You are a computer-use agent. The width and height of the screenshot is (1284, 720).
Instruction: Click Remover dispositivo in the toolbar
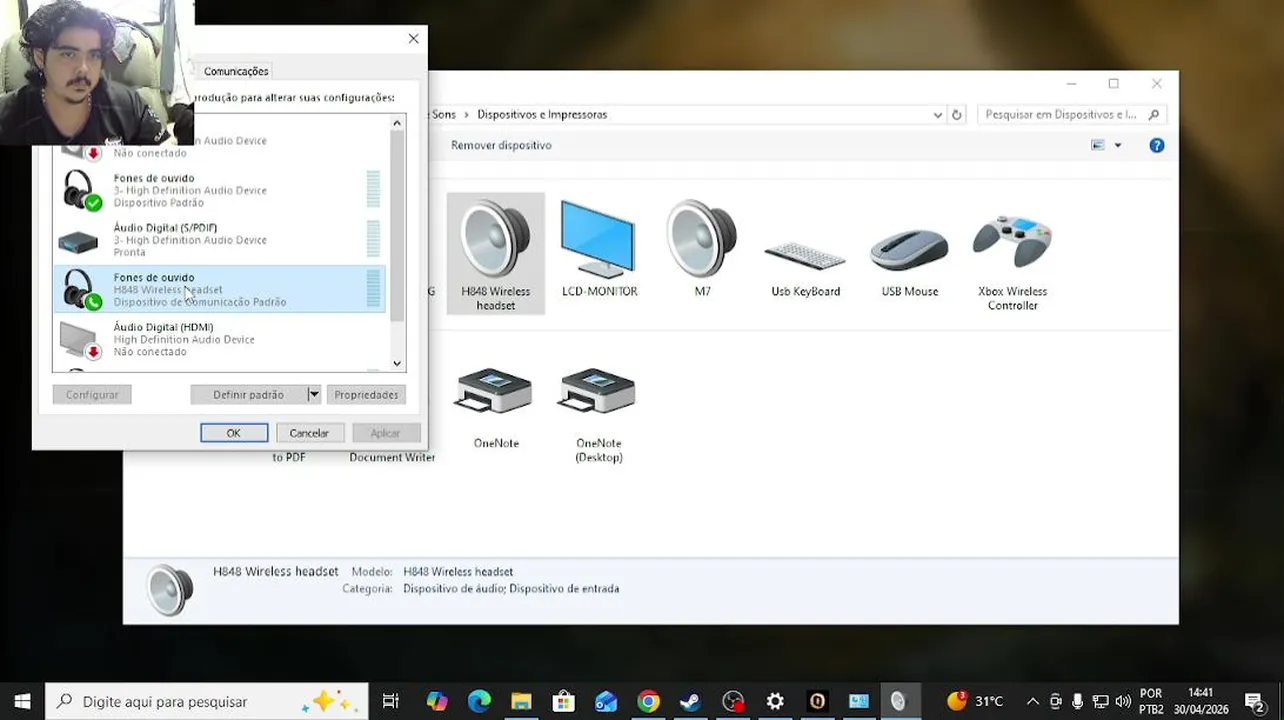click(501, 145)
